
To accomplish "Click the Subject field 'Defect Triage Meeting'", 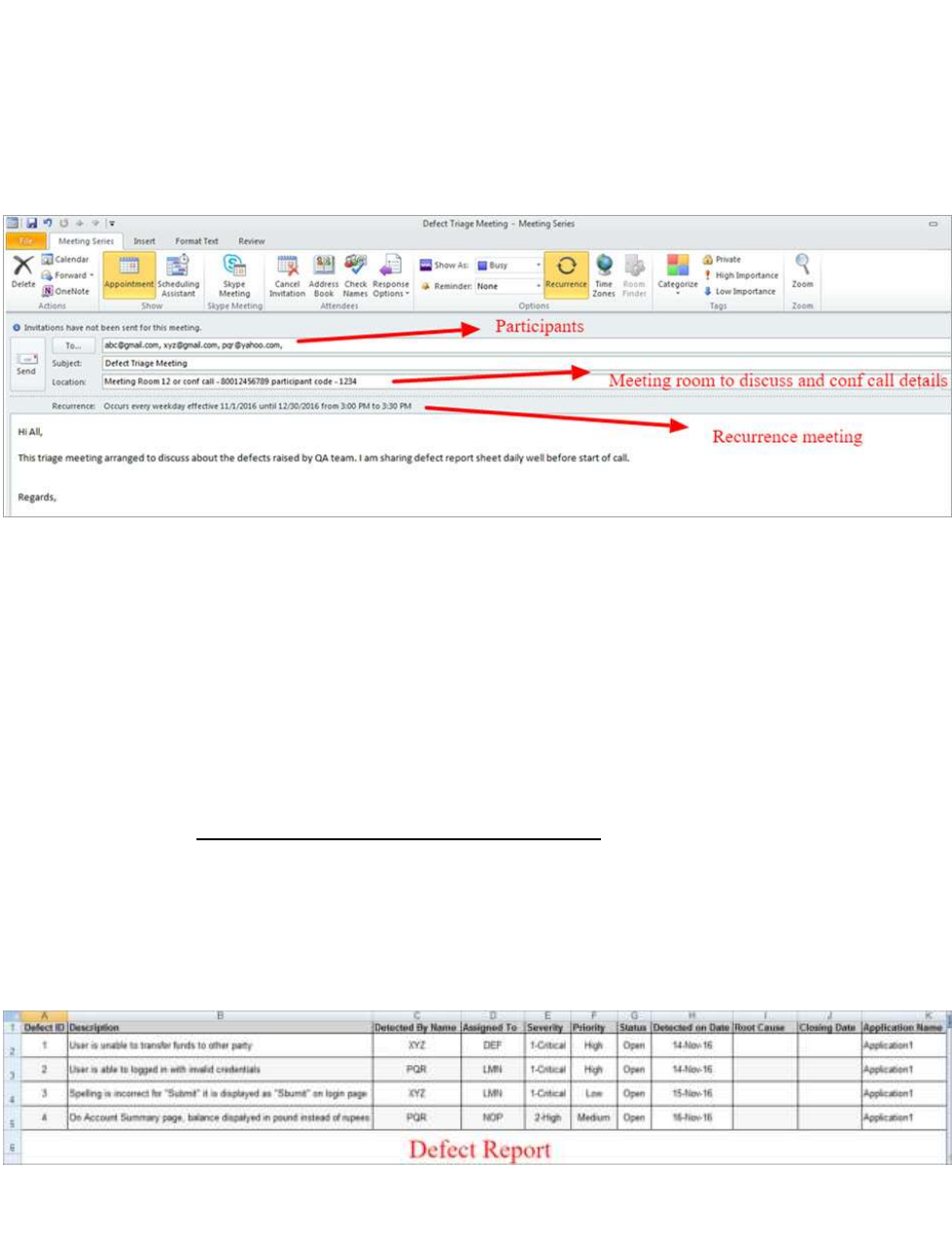I will 526,363.
